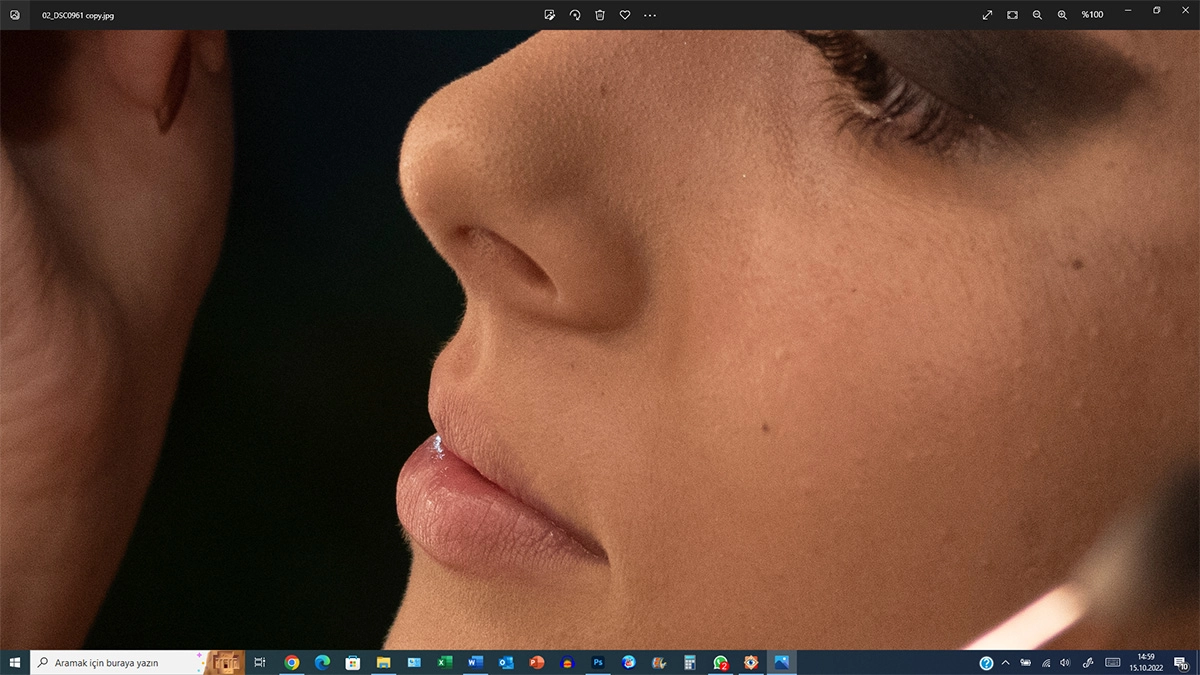
Task: Open the three-dot See more menu
Action: [650, 15]
